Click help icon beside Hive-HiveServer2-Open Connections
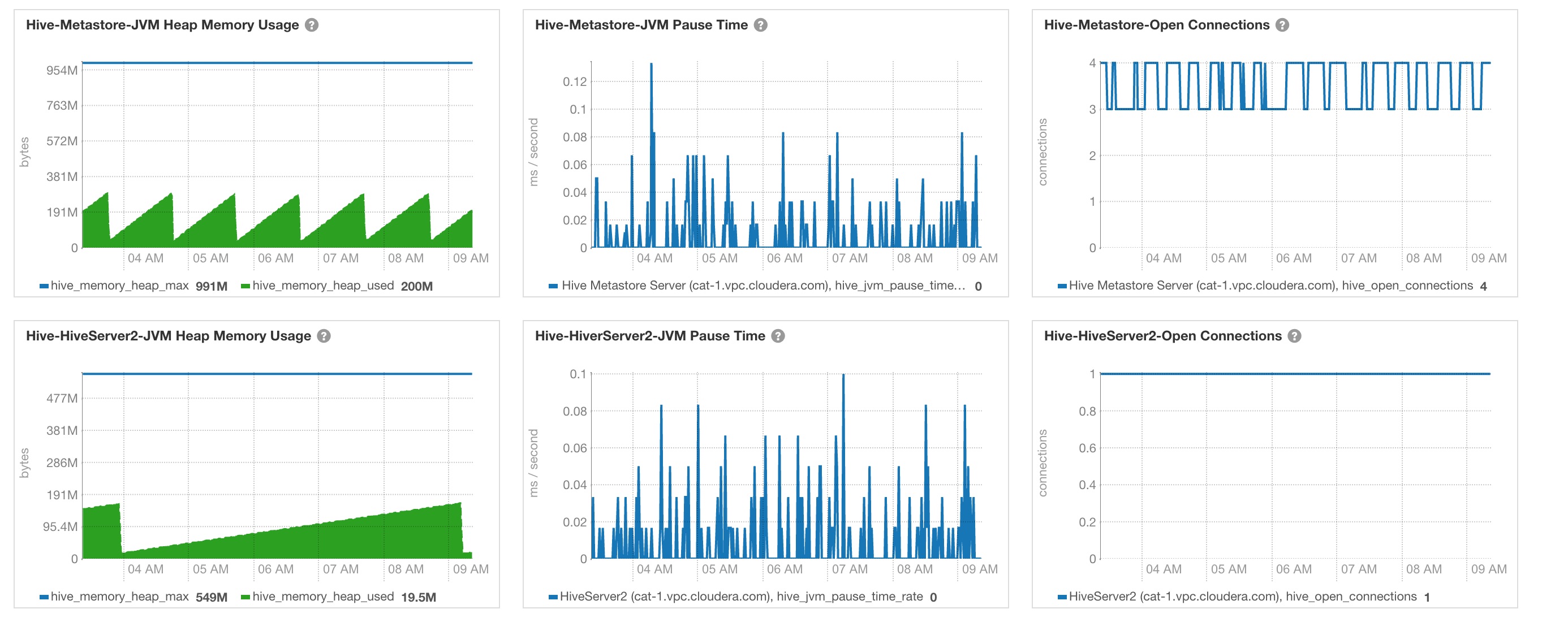 (x=1294, y=336)
